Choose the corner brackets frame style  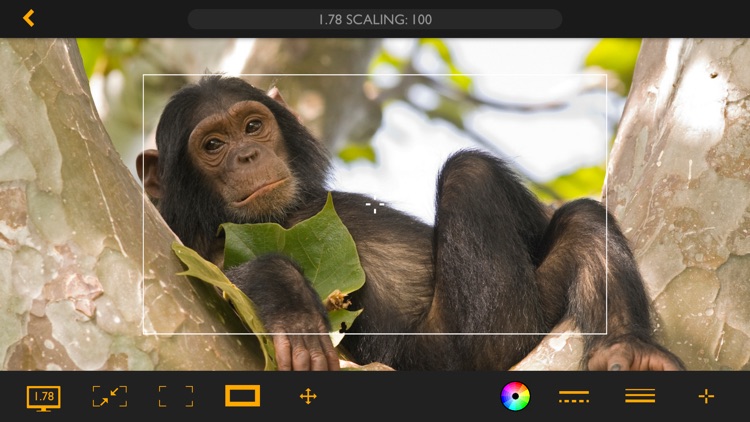176,397
